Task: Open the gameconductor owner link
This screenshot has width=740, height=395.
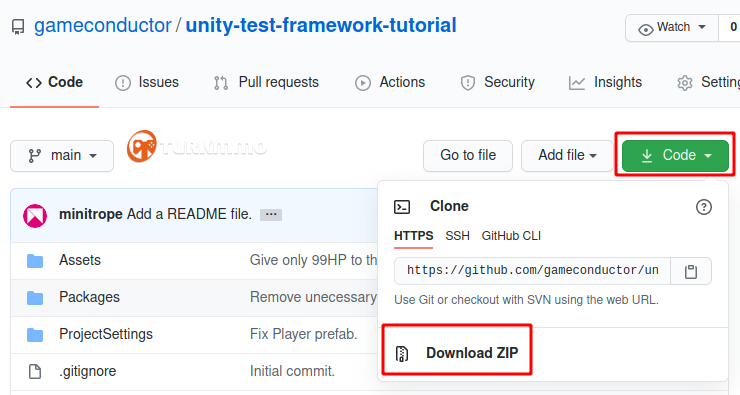Action: click(x=102, y=25)
